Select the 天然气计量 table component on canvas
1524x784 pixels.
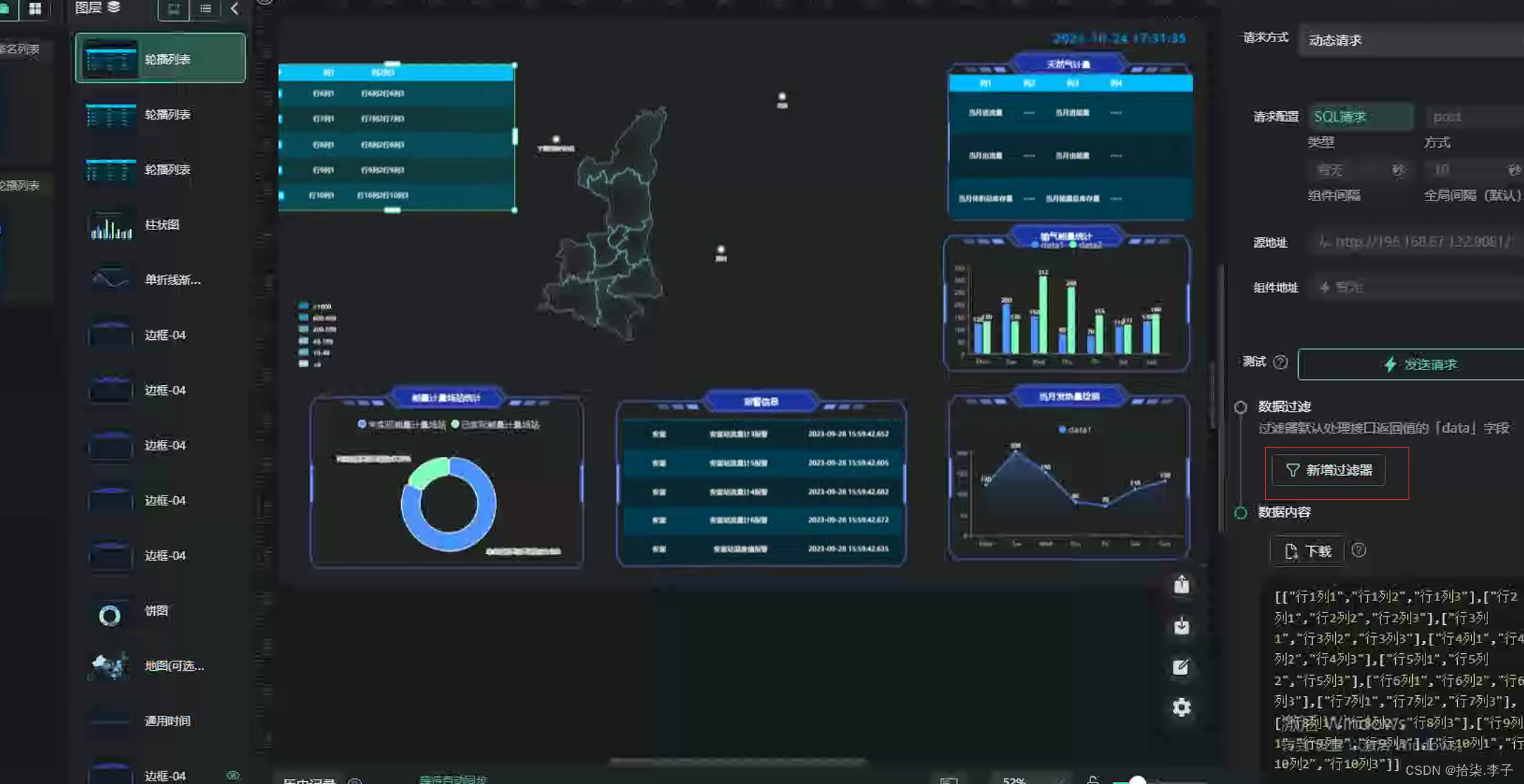click(1070, 137)
